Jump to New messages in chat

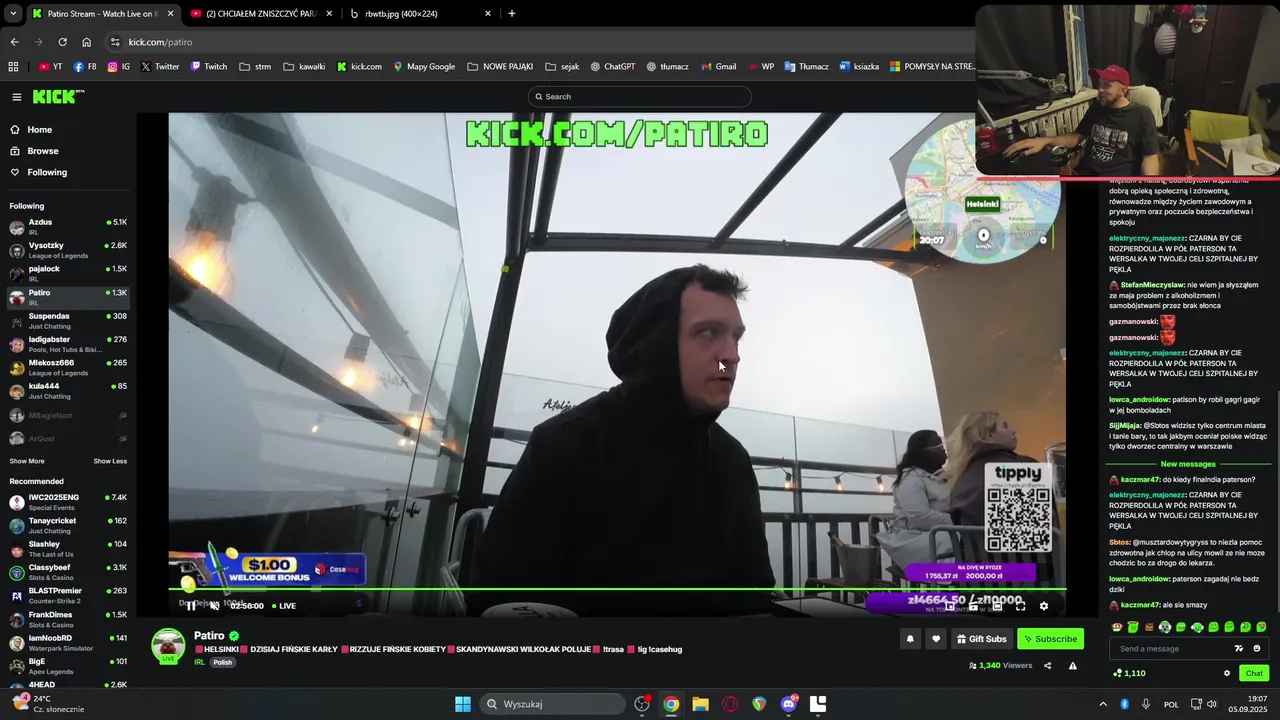[1188, 464]
